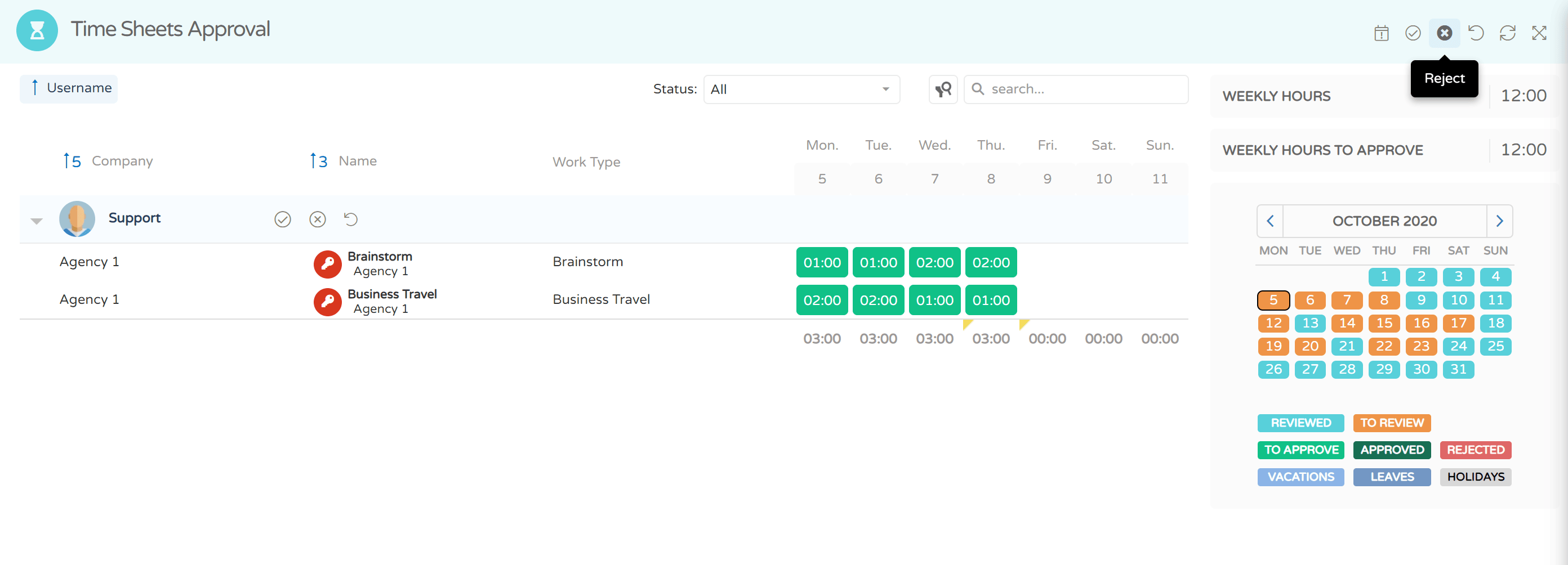
Task: Click the undo arrow icon in top toolbar
Action: (1476, 33)
